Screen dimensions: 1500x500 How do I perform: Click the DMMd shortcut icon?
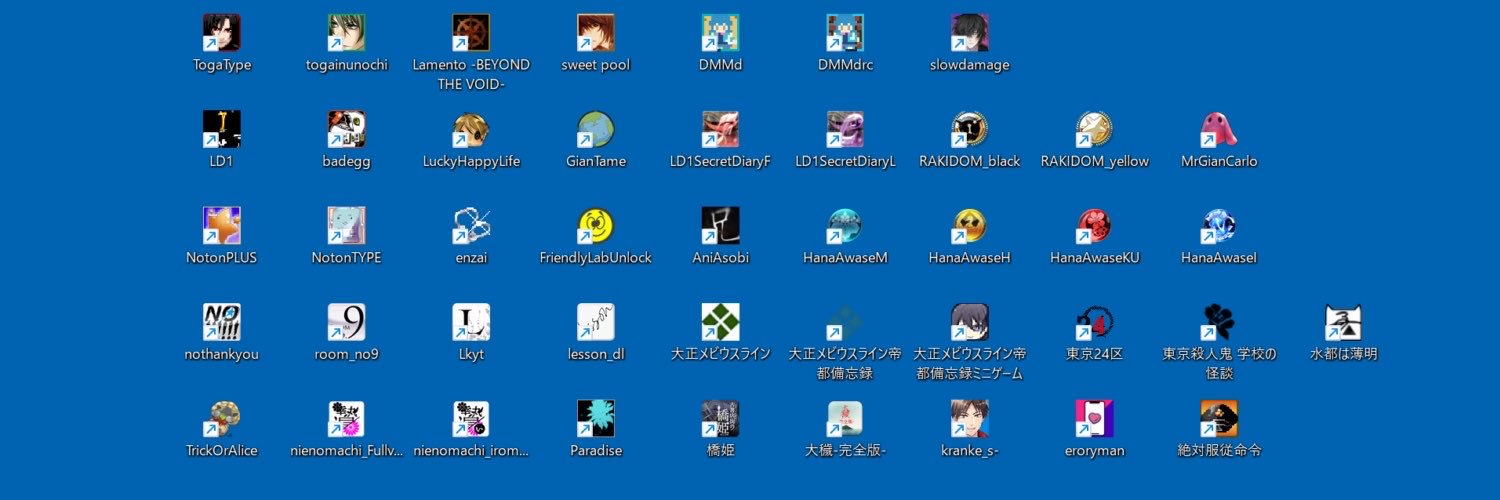[x=721, y=33]
